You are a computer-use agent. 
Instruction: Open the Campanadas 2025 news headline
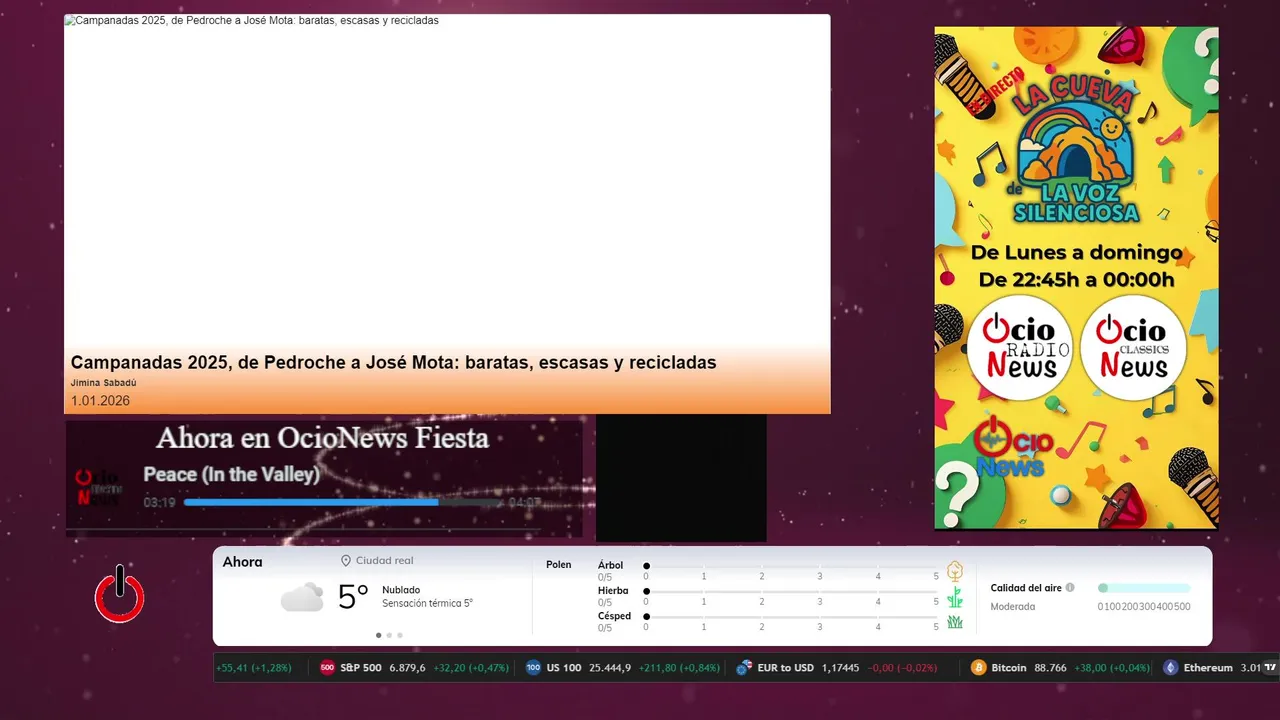click(393, 363)
